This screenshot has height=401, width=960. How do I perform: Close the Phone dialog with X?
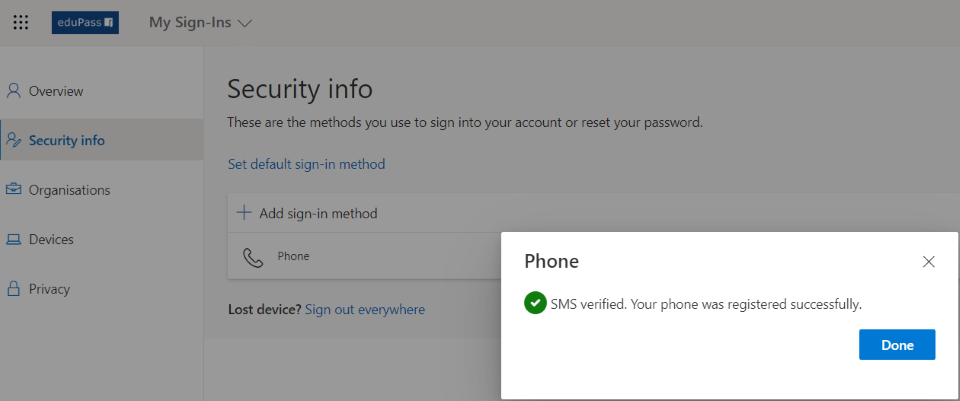coord(929,262)
